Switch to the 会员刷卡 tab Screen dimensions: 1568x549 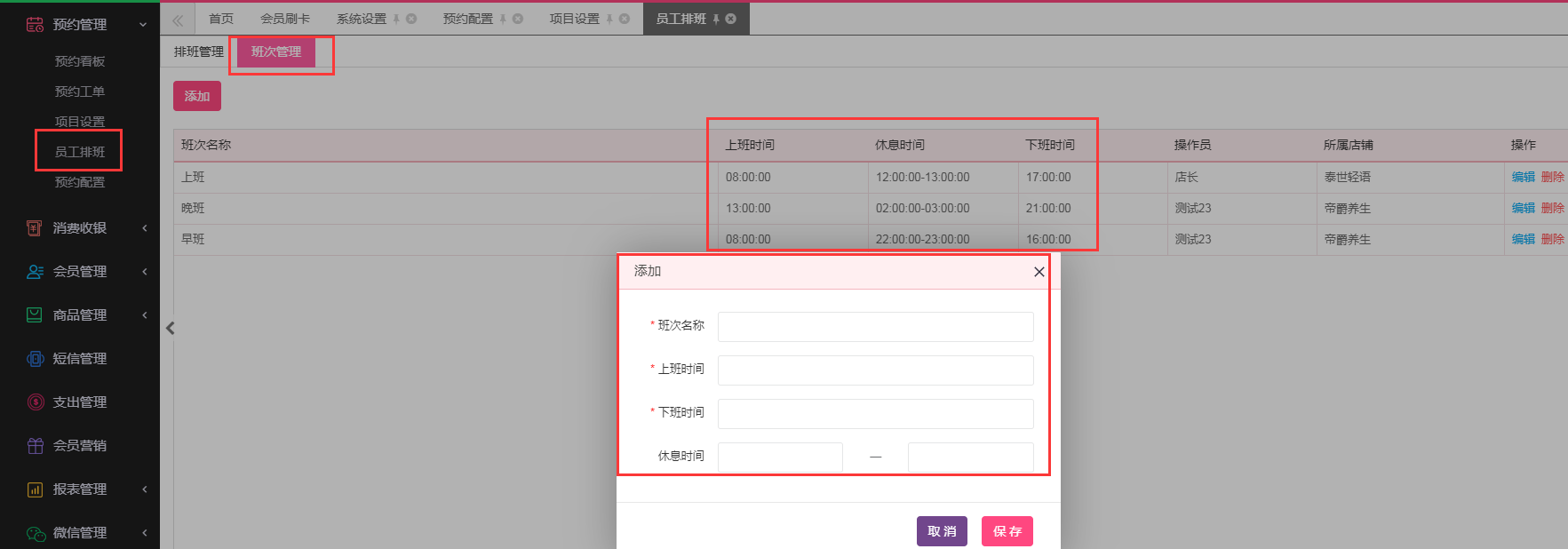(x=285, y=19)
